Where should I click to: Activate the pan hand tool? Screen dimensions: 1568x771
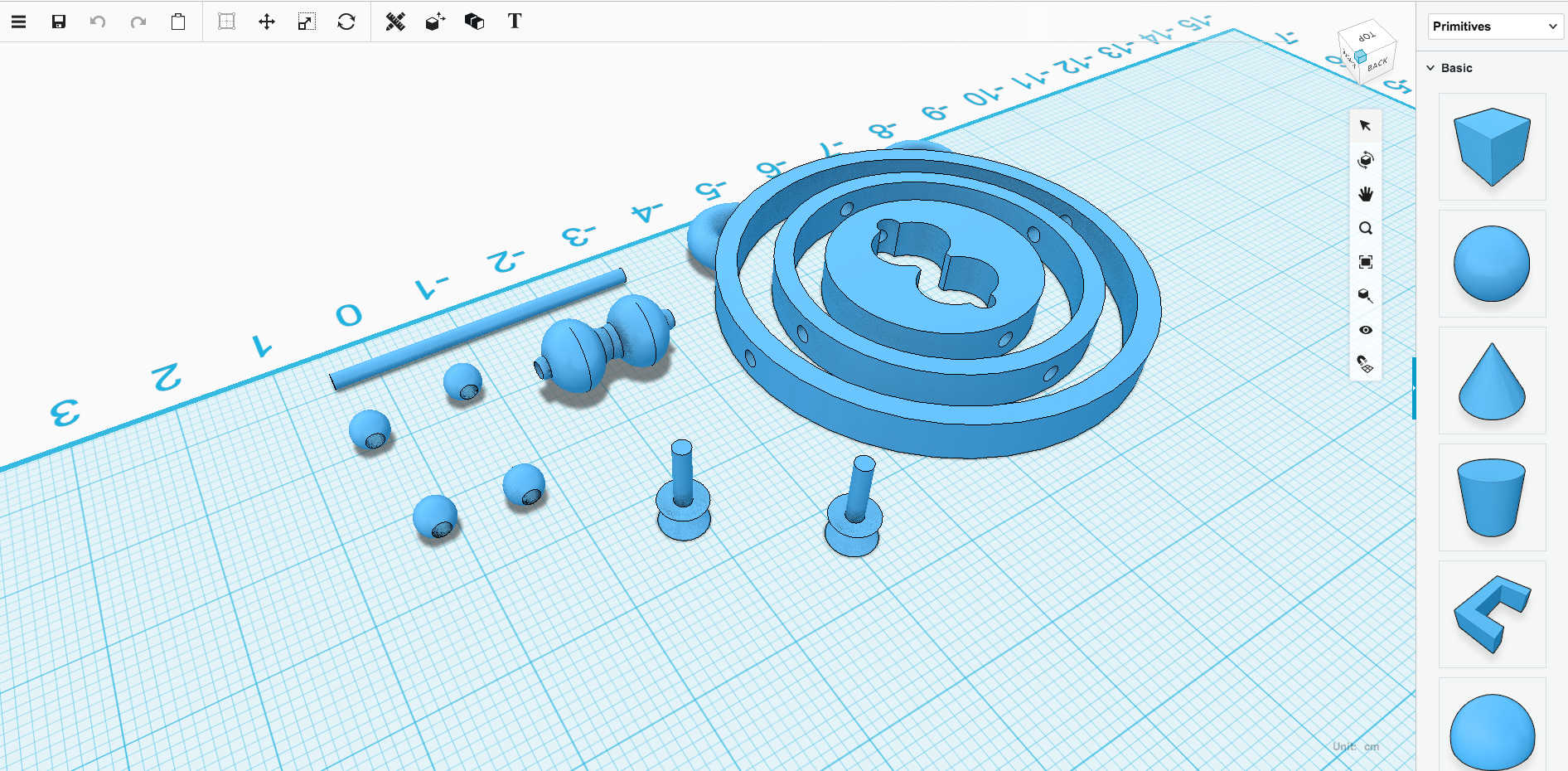(x=1365, y=194)
